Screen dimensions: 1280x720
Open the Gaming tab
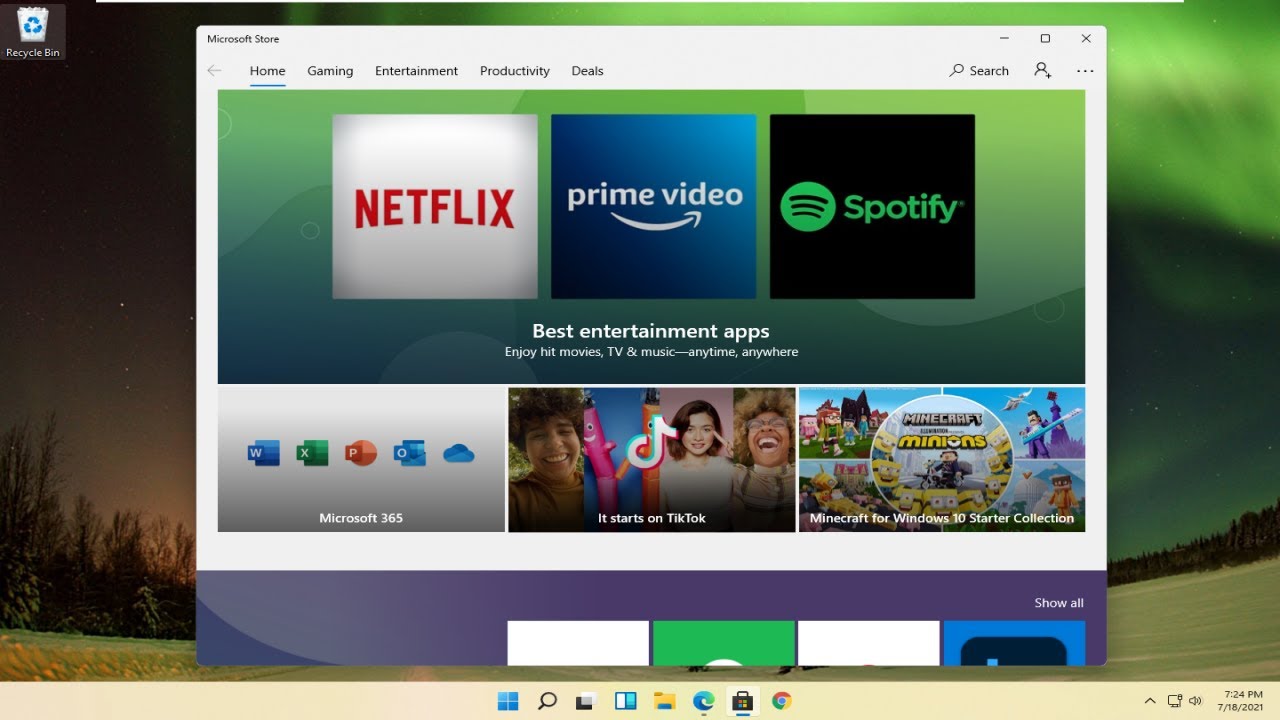(330, 71)
